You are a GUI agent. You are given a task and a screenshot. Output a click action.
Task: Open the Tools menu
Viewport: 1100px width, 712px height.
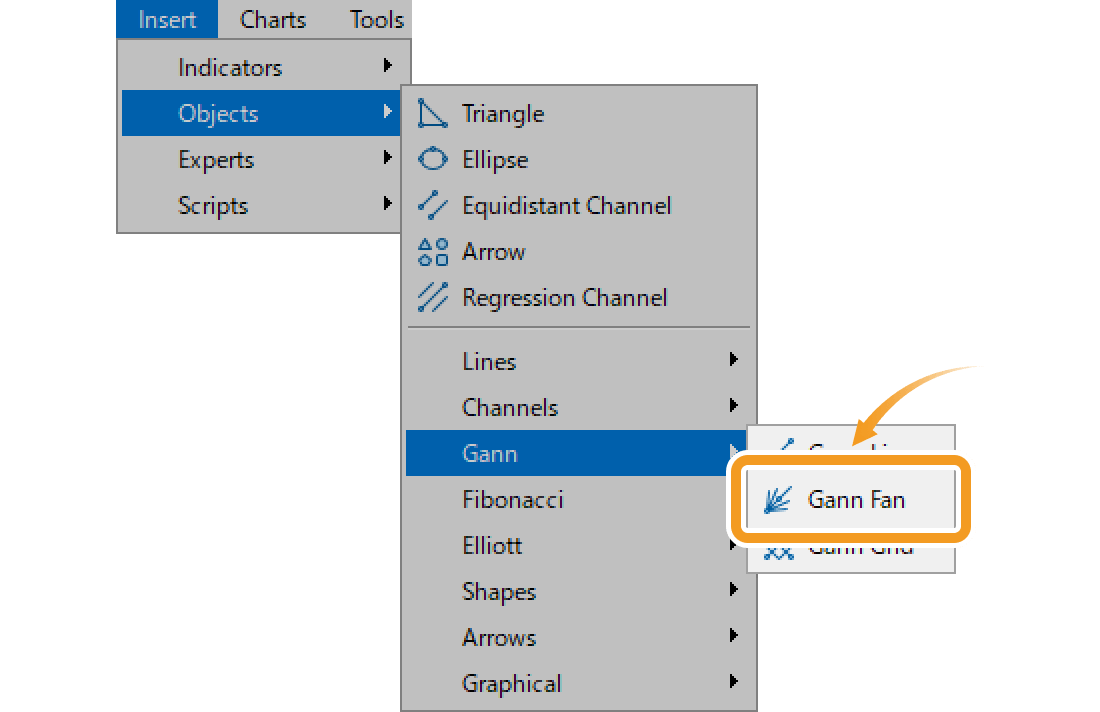click(375, 19)
